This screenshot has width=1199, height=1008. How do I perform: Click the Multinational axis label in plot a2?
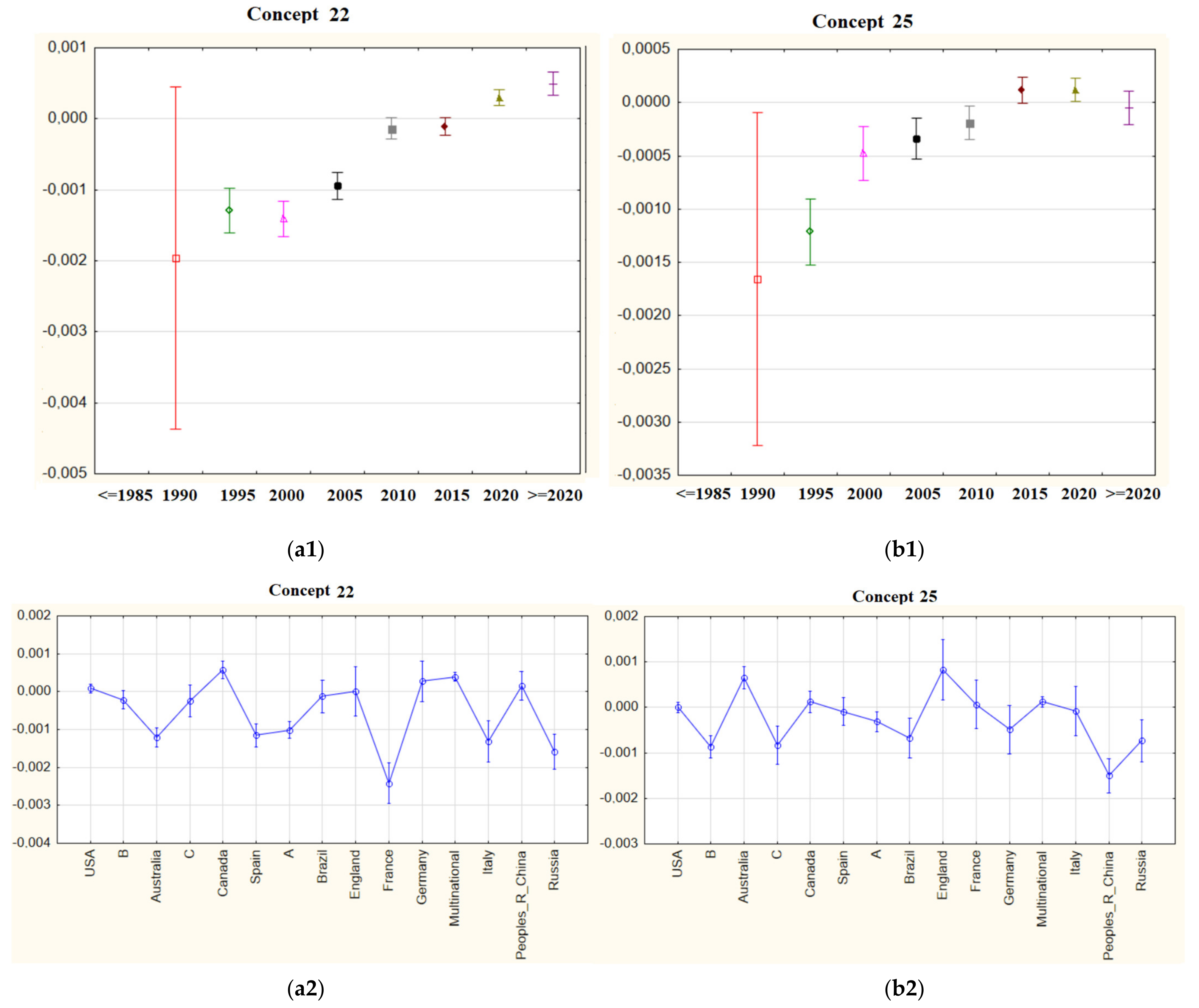455,888
